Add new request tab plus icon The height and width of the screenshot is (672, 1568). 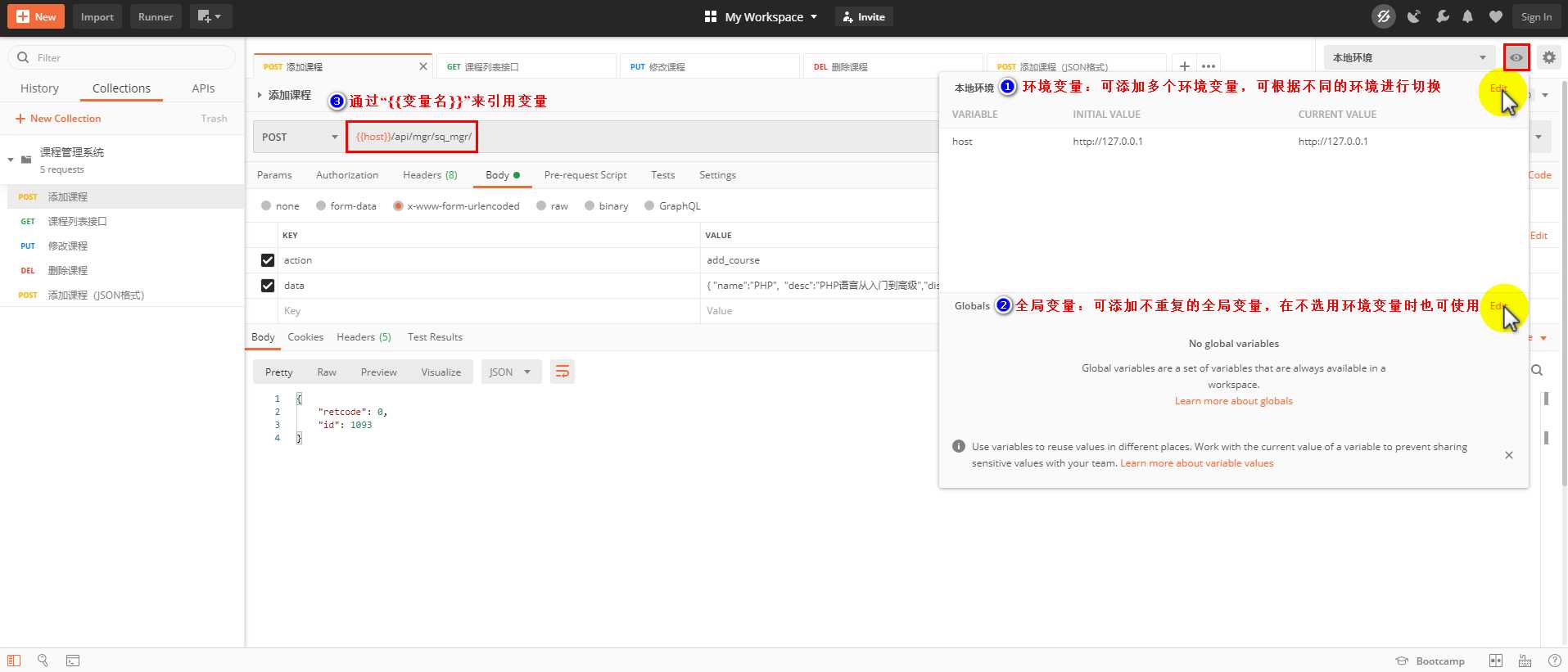coord(1184,66)
